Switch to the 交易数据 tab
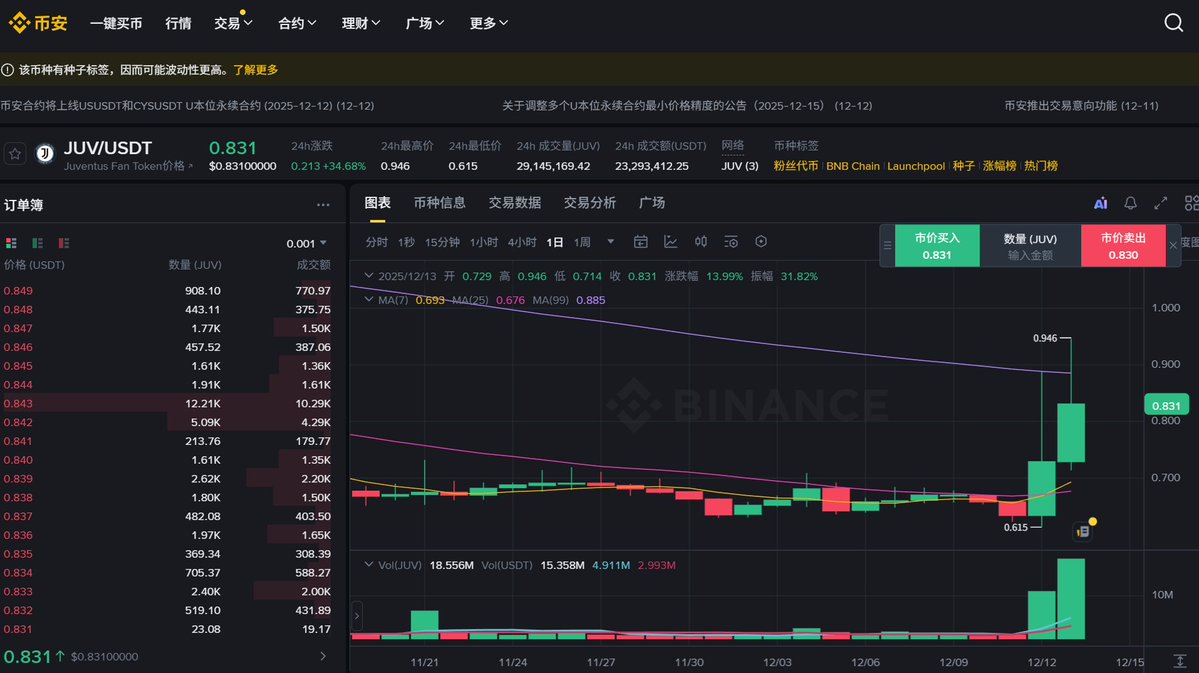The height and width of the screenshot is (673, 1199). point(515,203)
